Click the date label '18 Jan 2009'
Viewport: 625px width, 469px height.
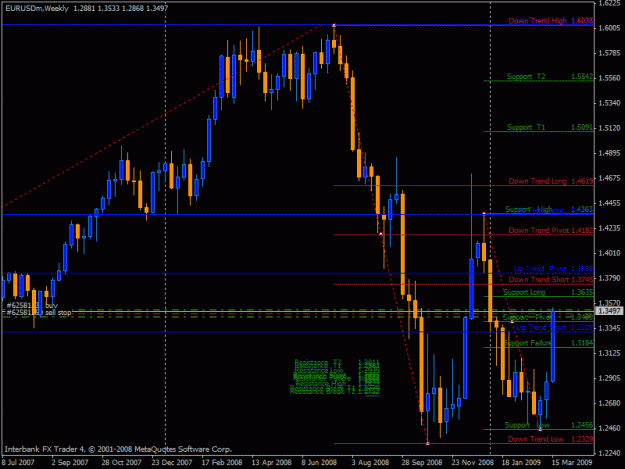(521, 462)
